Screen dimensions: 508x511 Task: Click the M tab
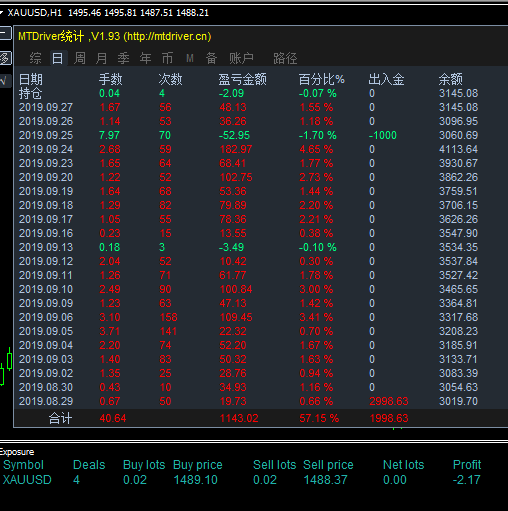pyautogui.click(x=190, y=58)
